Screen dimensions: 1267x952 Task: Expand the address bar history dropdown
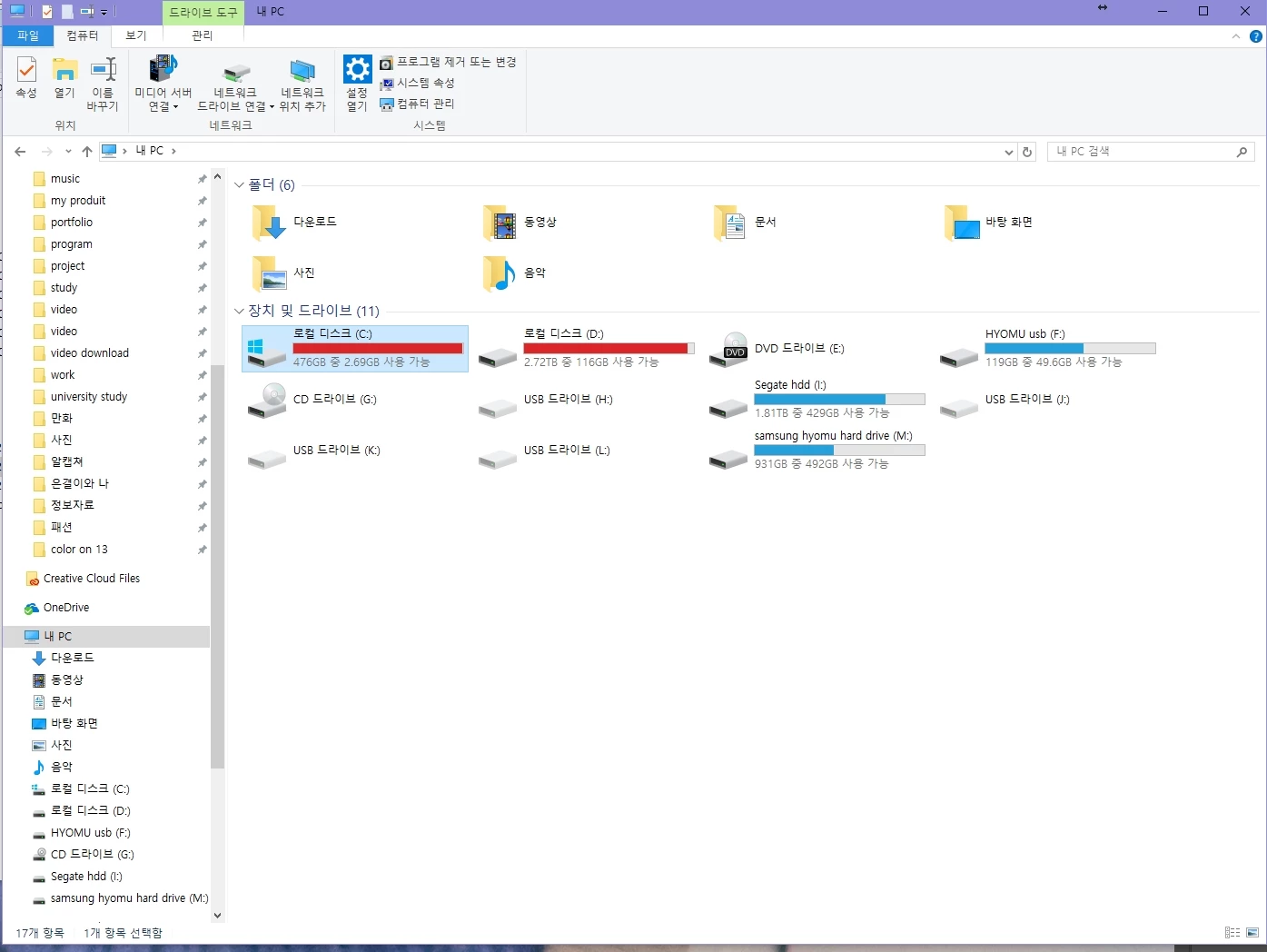tap(1008, 152)
